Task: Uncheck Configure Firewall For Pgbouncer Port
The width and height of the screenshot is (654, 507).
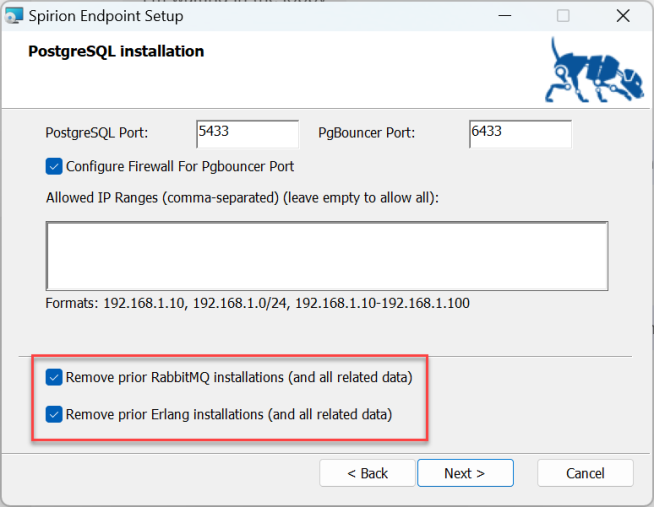Action: tap(54, 166)
